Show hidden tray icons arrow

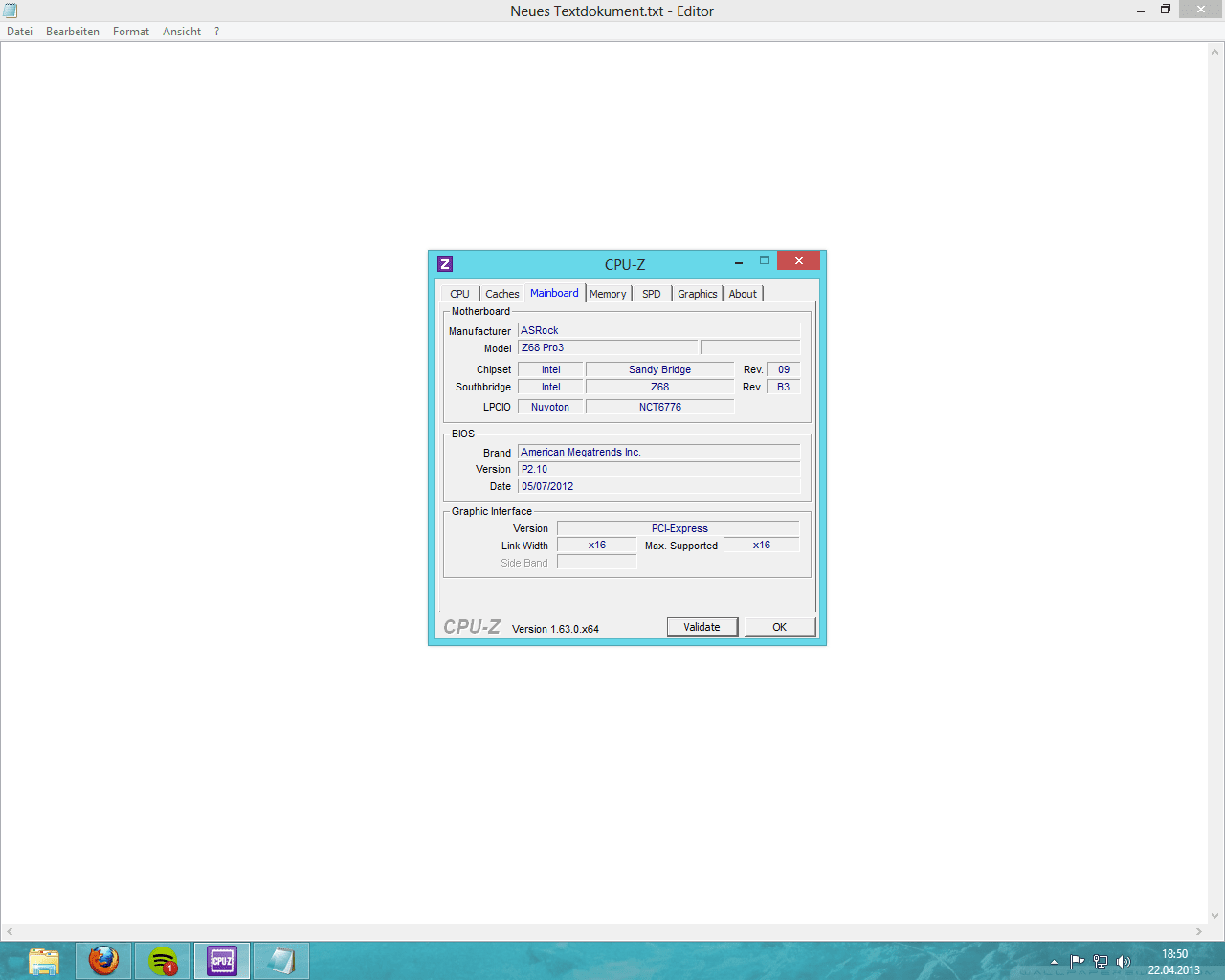pyautogui.click(x=1054, y=962)
